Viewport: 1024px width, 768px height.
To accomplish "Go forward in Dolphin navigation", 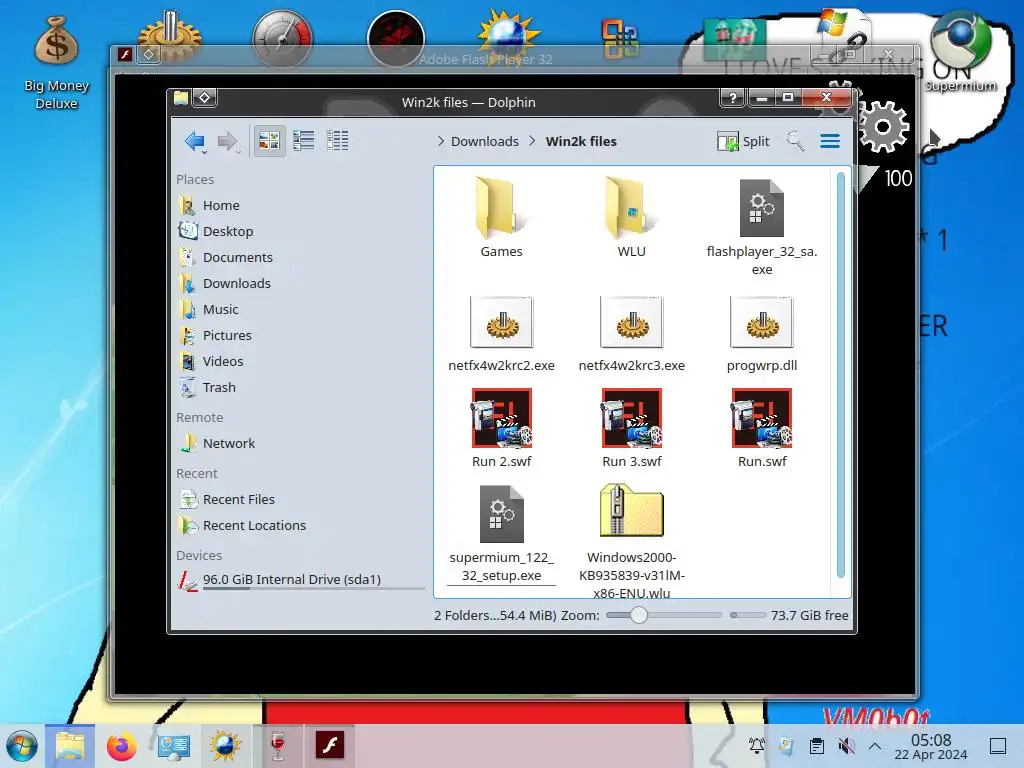I will (x=227, y=141).
